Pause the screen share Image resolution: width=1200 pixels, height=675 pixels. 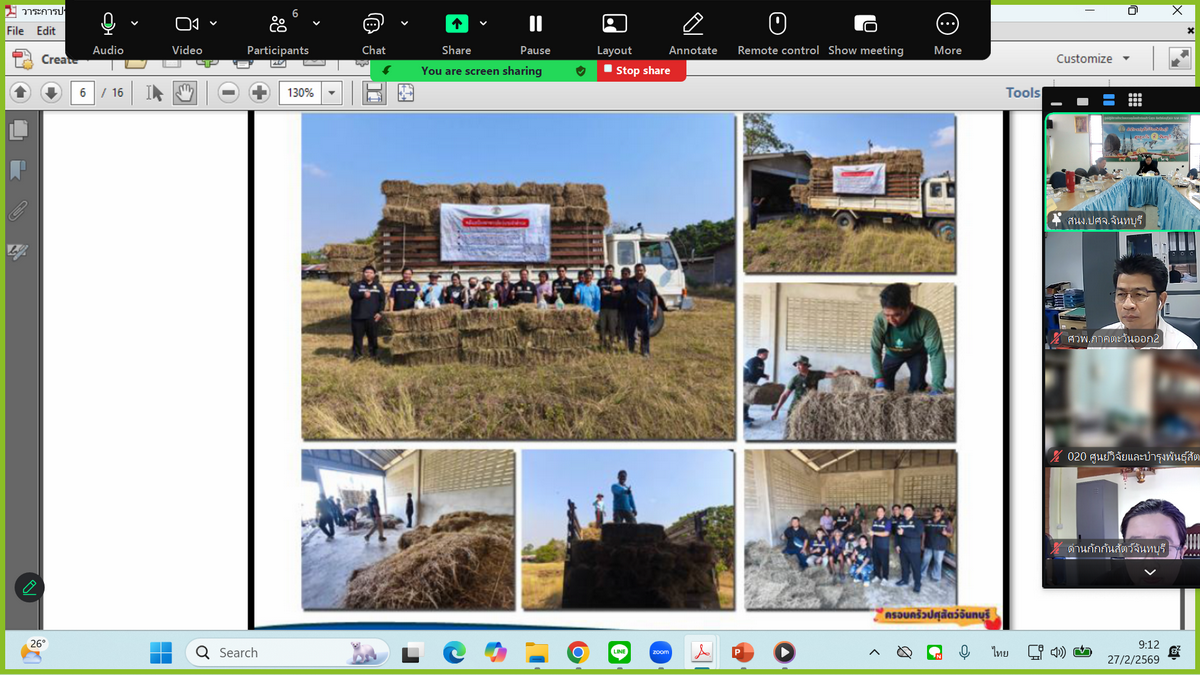coord(535,24)
